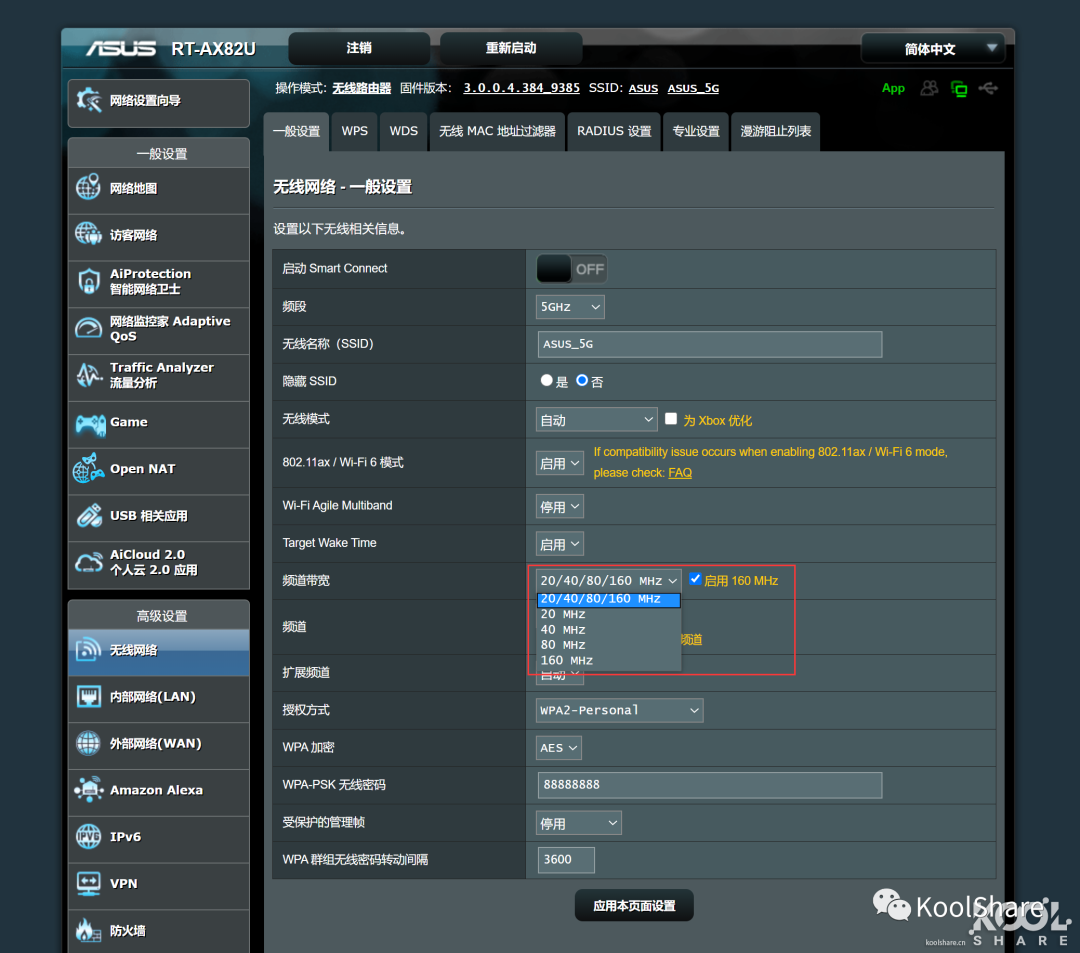Screen dimensions: 1080x953
Task: Select 否 radio for 隐藏 SSID
Action: point(582,380)
